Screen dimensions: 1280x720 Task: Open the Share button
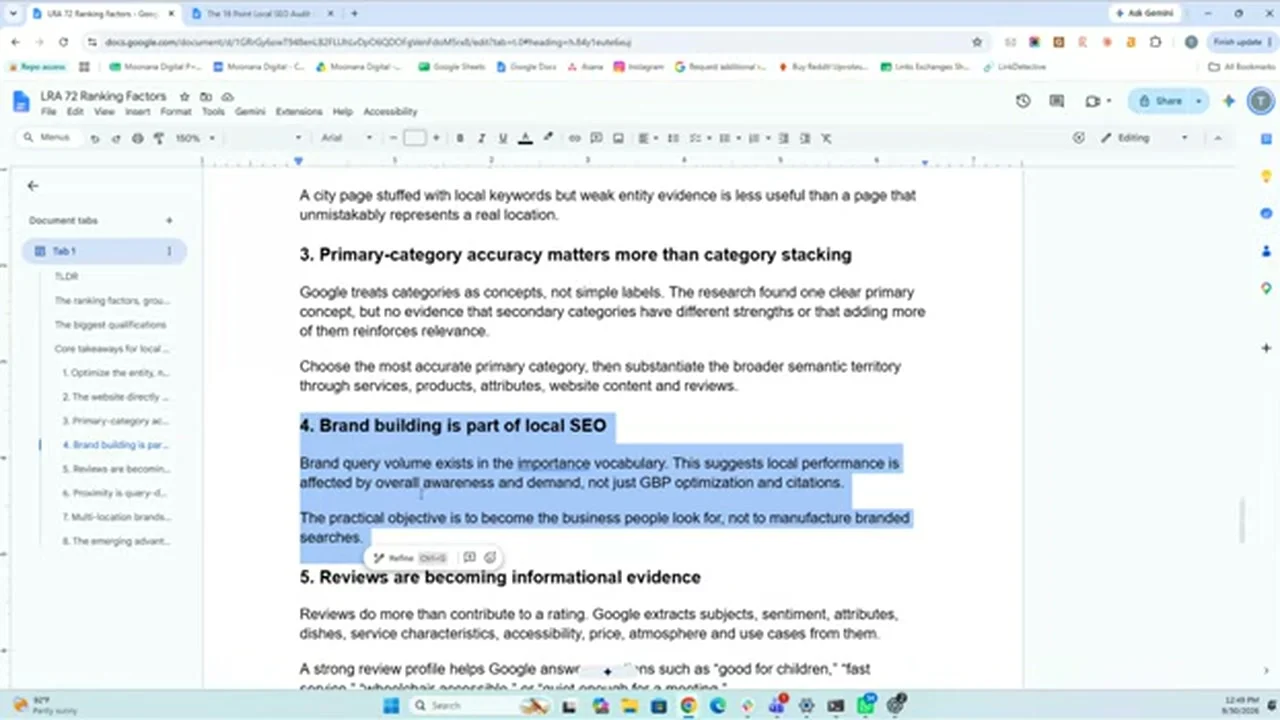1160,101
